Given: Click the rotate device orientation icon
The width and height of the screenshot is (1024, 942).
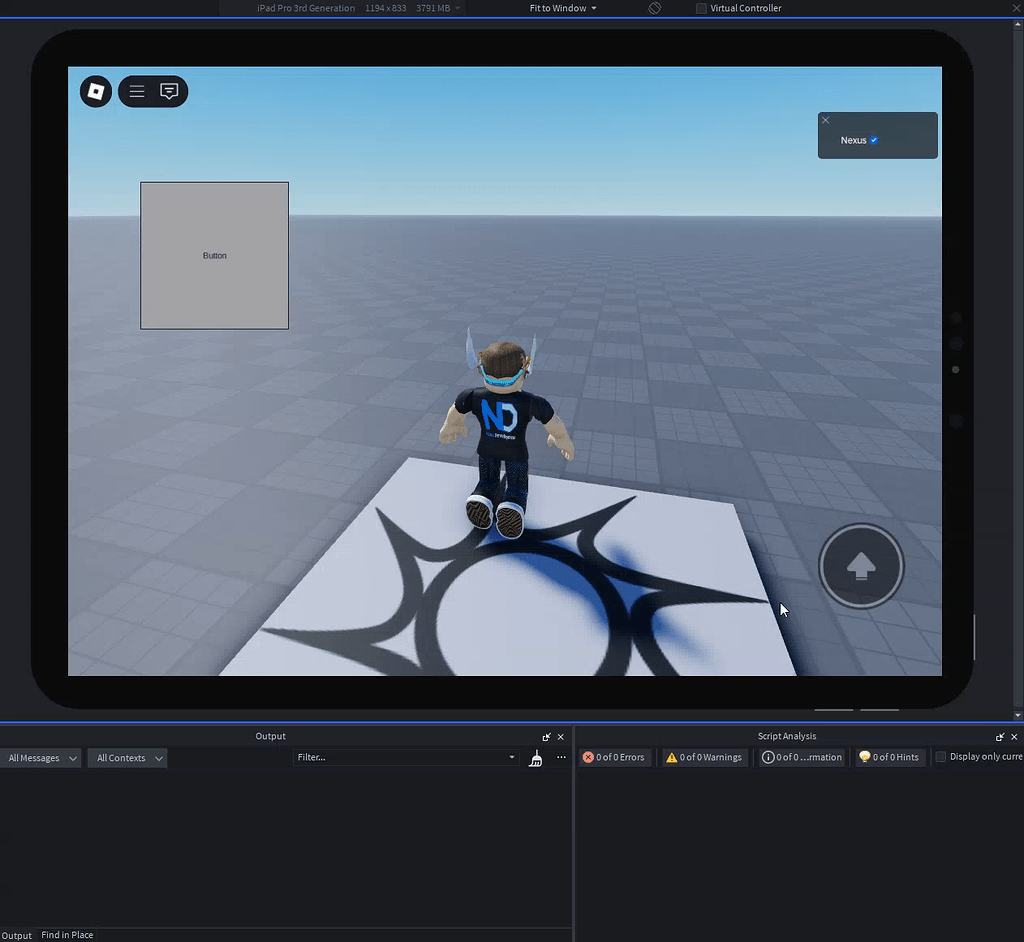Looking at the screenshot, I should point(654,8).
